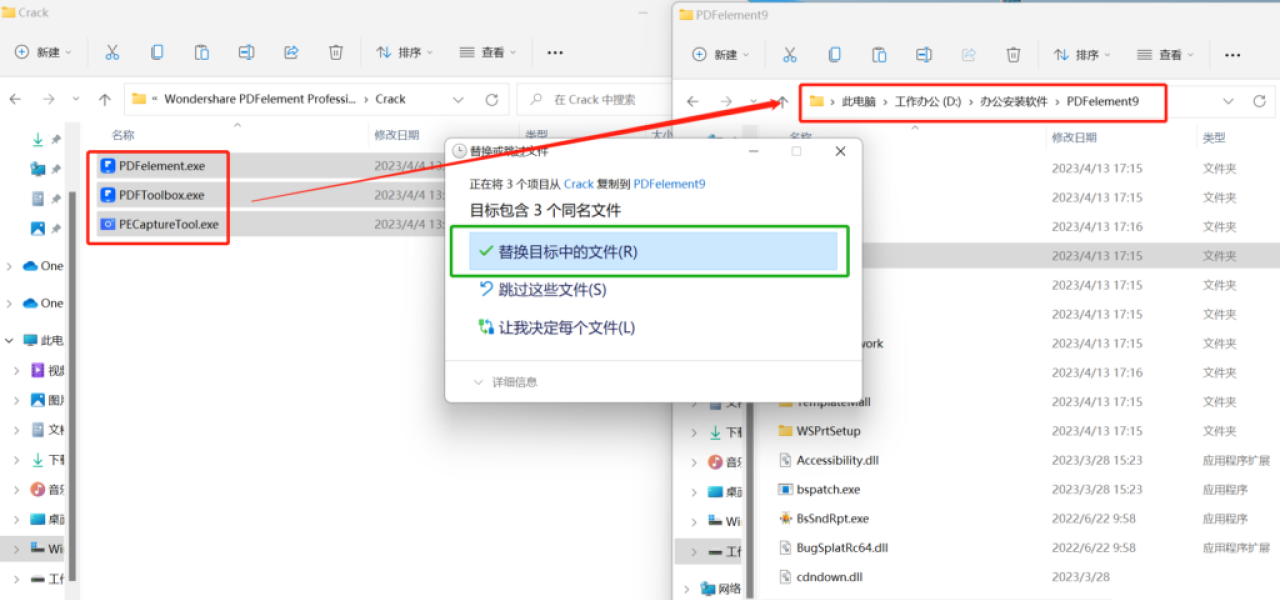This screenshot has width=1280, height=600.
Task: Click the Crack source link in the dialog
Action: tap(579, 184)
